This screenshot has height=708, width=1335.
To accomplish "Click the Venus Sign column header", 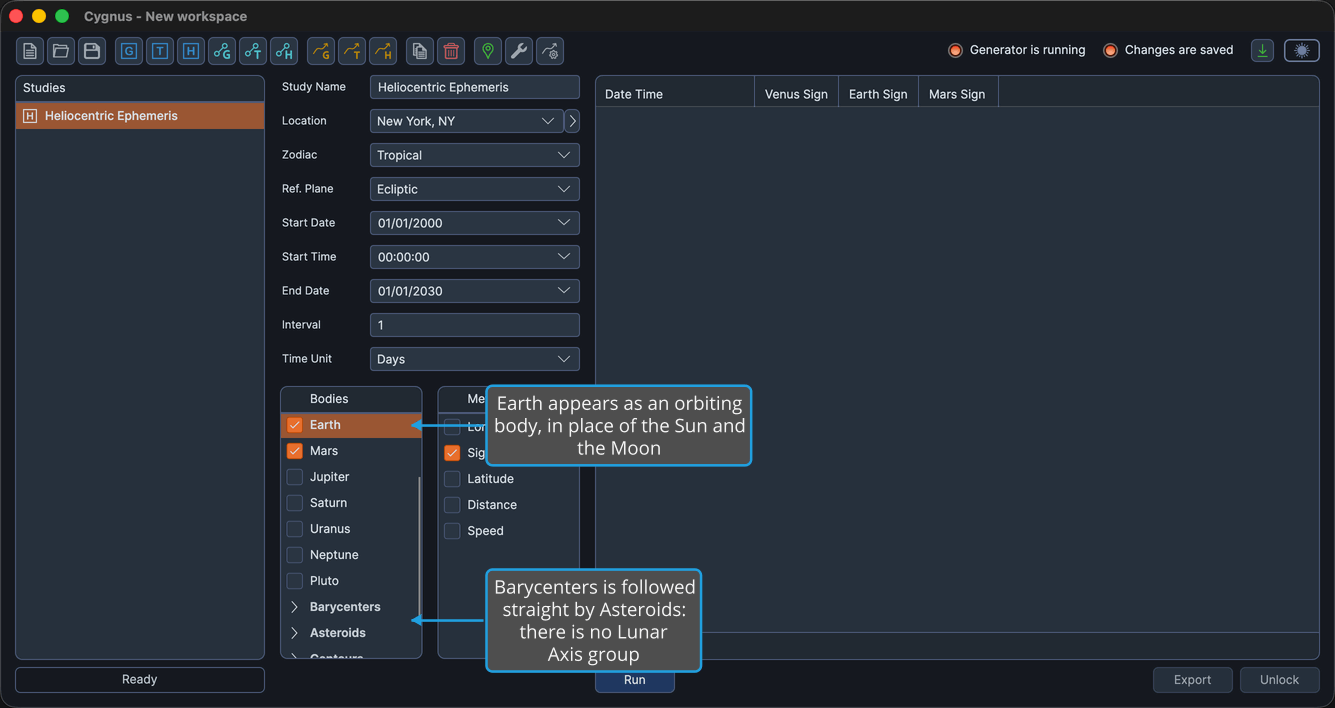I will pyautogui.click(x=796, y=94).
